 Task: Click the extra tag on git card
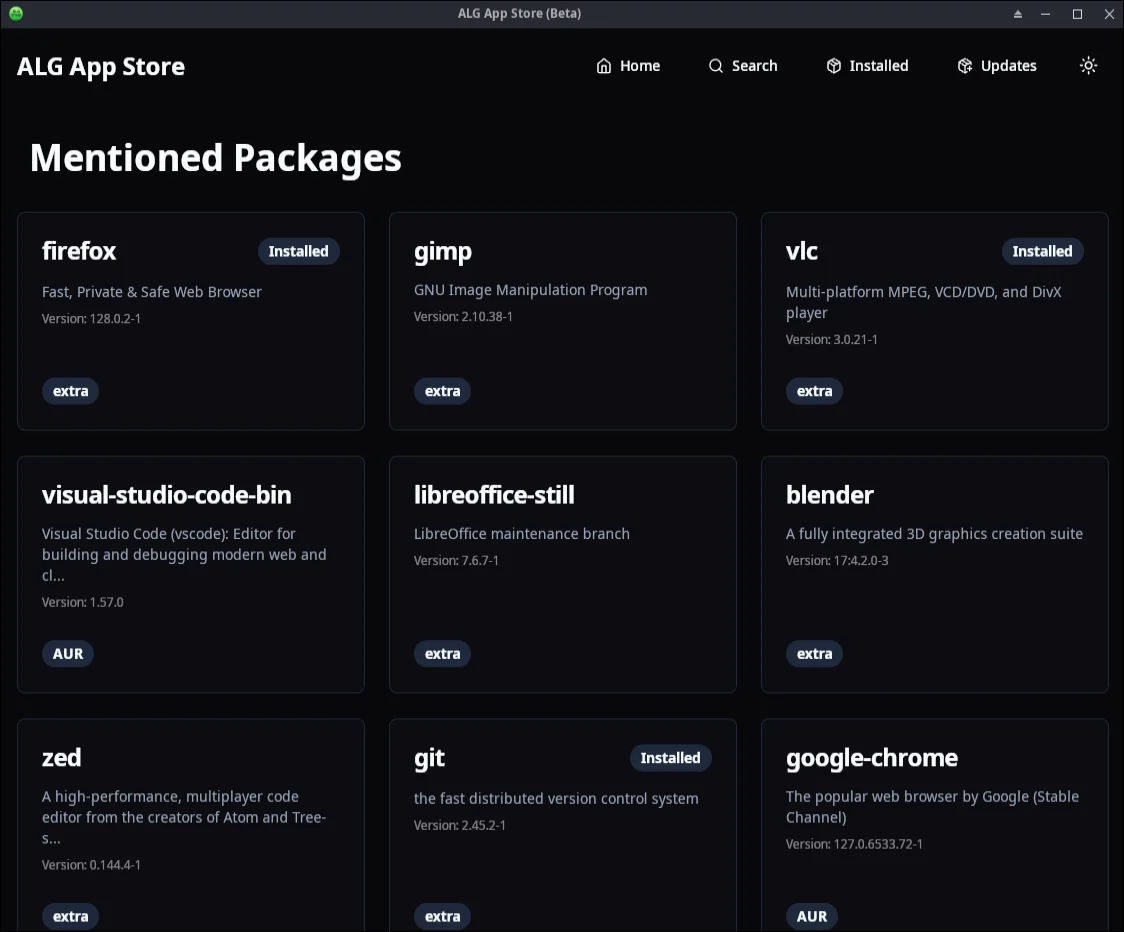point(442,916)
